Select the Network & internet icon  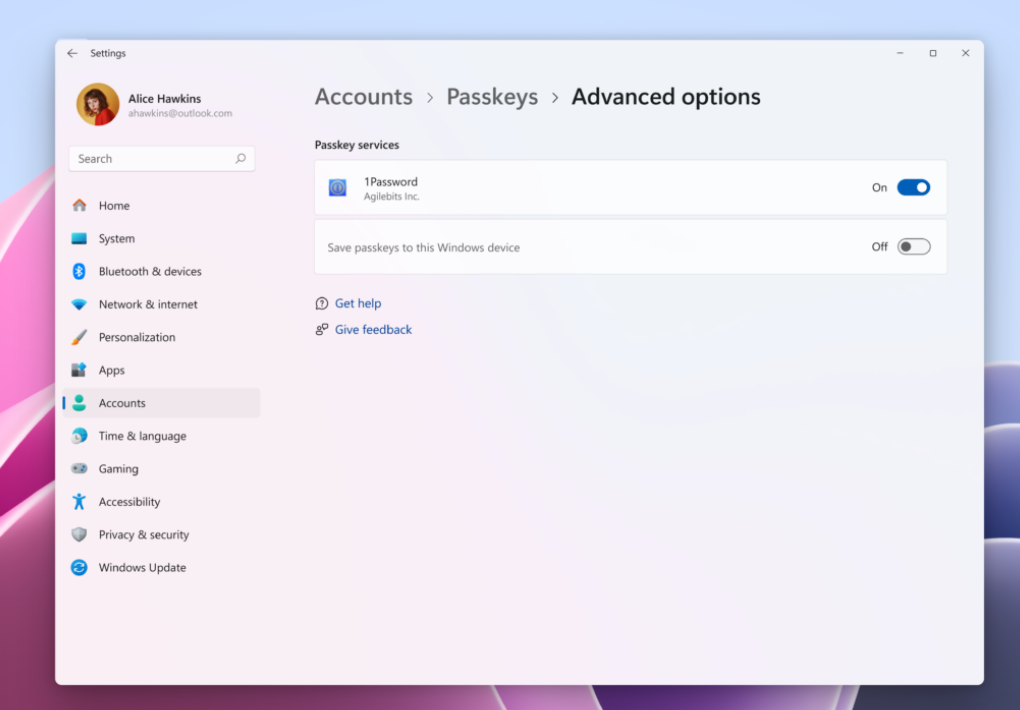pos(80,304)
